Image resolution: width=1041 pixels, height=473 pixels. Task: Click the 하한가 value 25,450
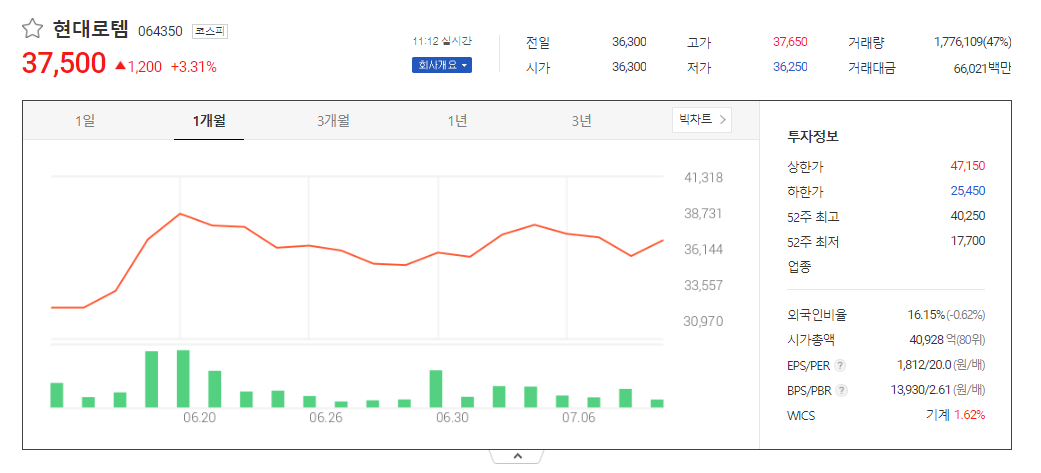[968, 191]
